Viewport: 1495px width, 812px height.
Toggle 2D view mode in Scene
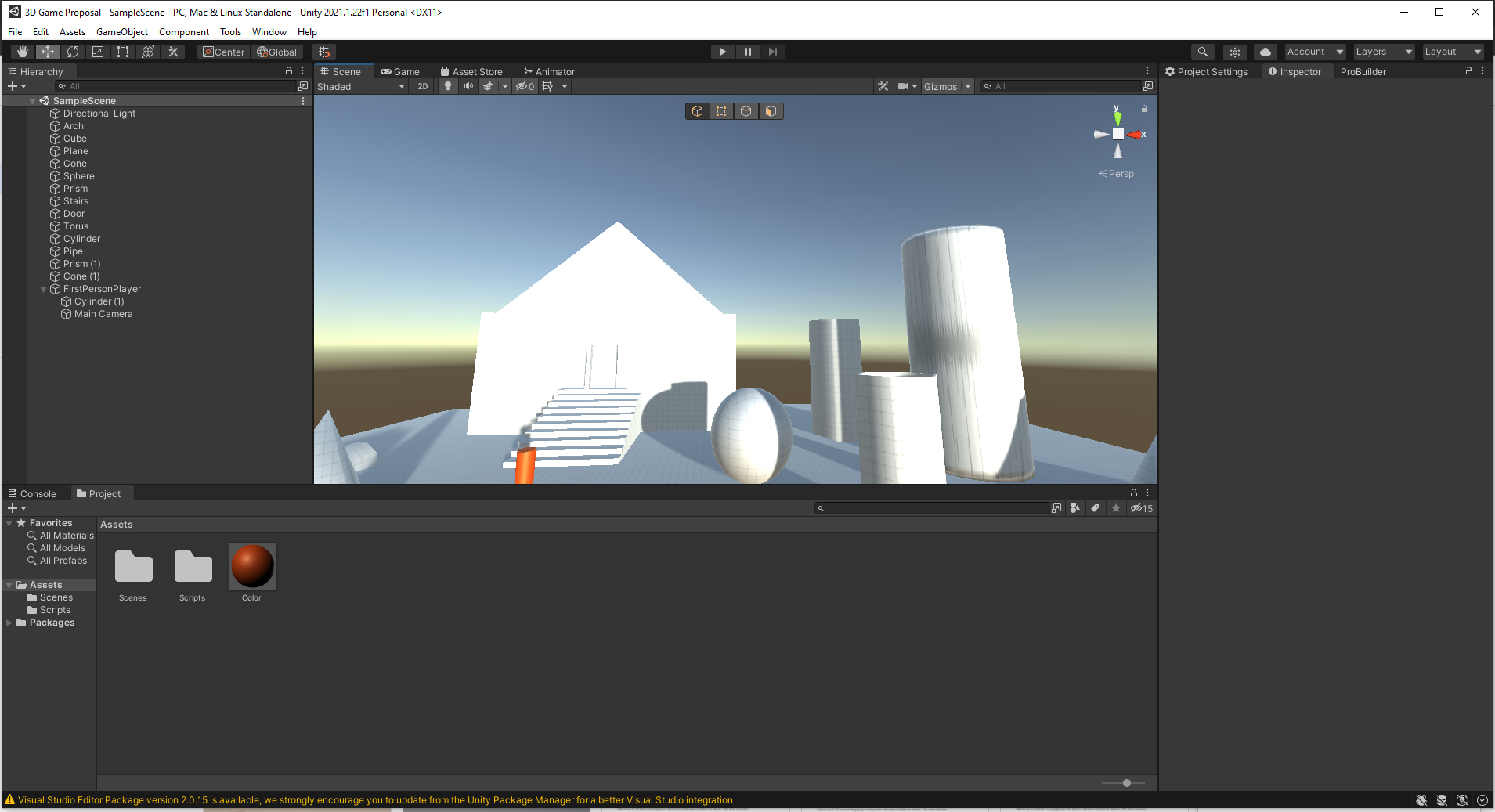423,86
